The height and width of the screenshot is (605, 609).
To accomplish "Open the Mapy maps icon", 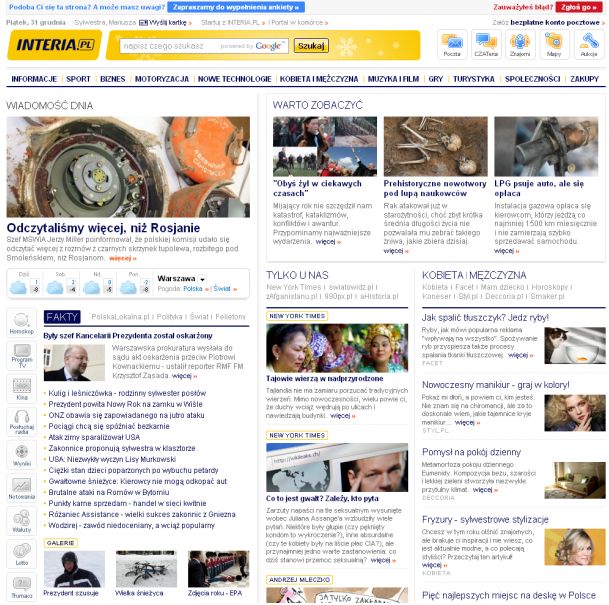I will (x=554, y=45).
